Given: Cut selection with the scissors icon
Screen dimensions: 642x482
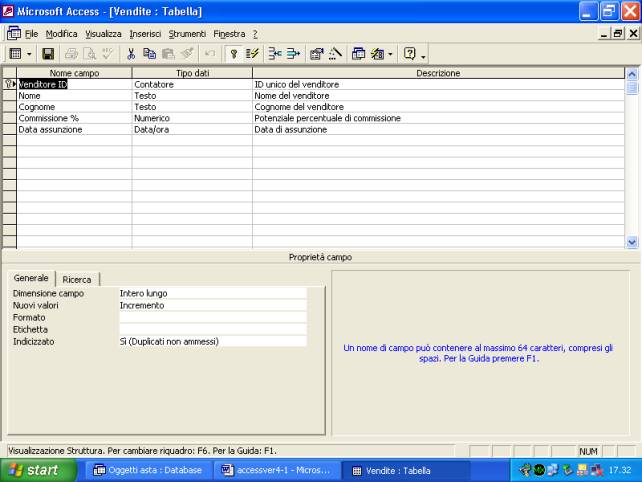Looking at the screenshot, I should pos(131,54).
